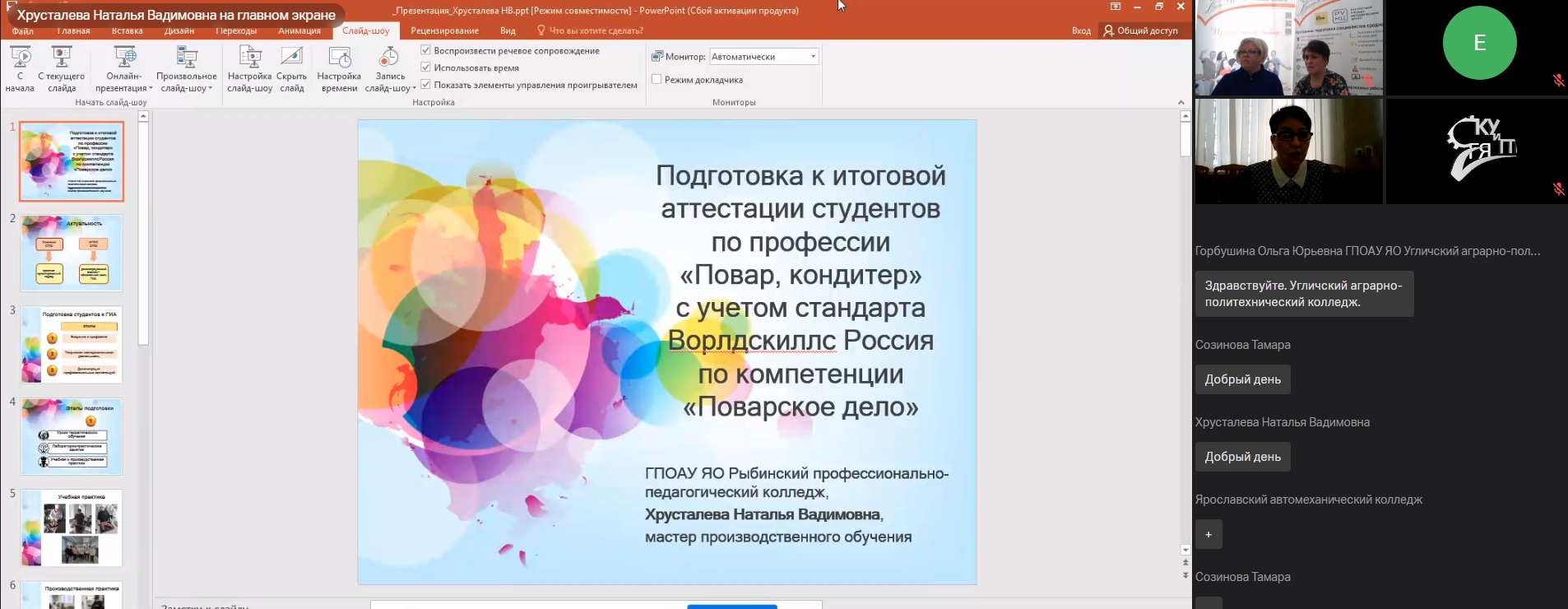Click 'Что вы хотите сделать?' search field

click(x=590, y=30)
